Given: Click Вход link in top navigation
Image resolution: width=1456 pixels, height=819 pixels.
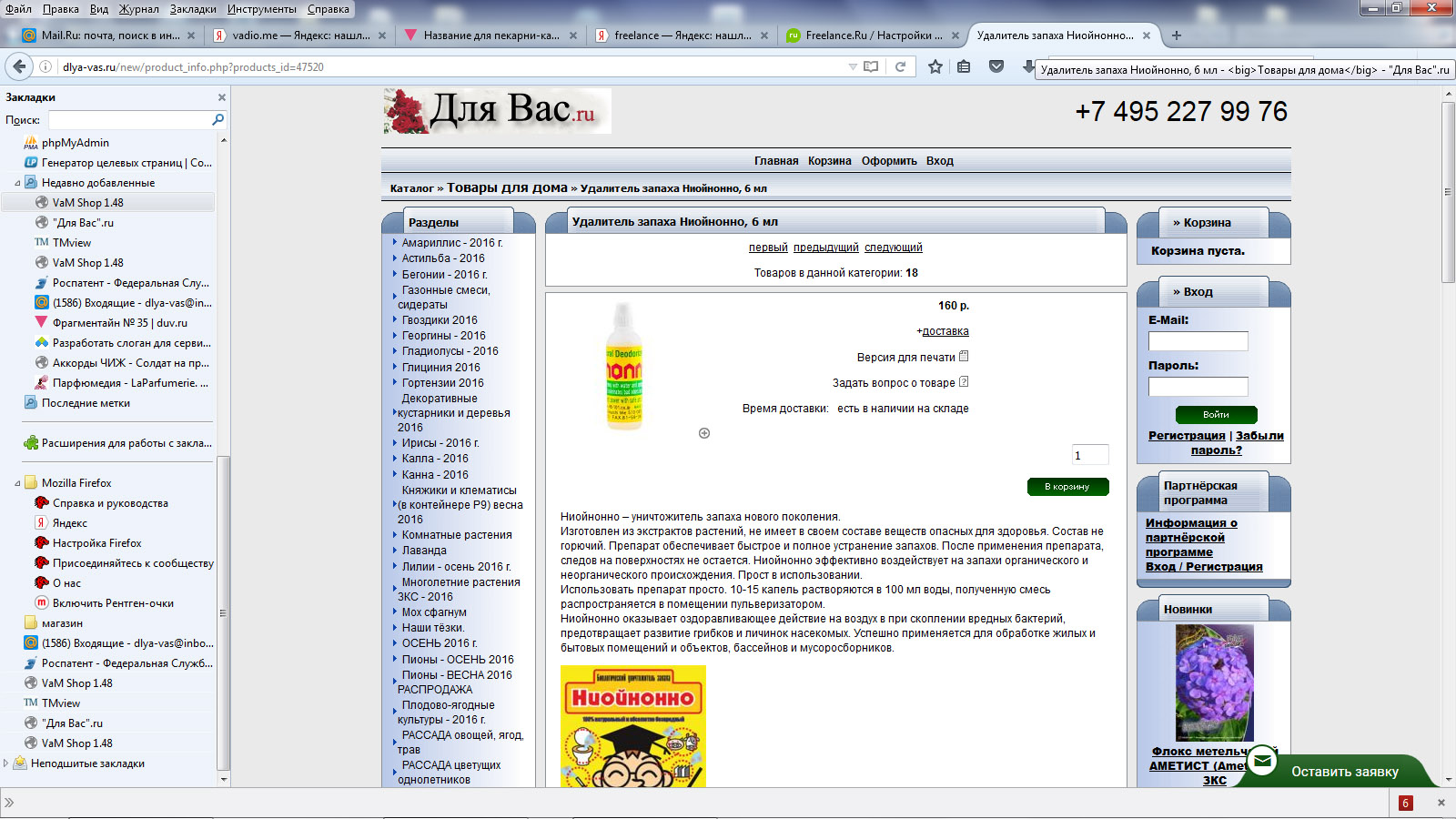Looking at the screenshot, I should coord(940,161).
